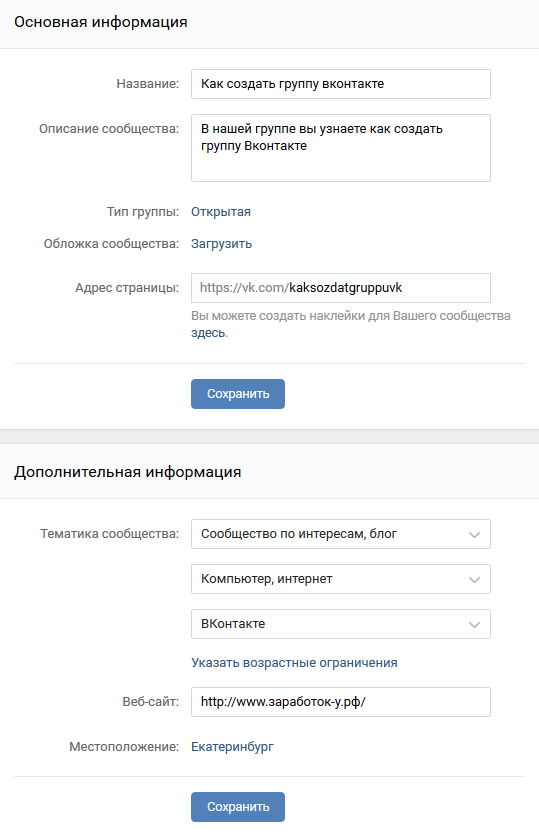Click the Адрес страницы field with kaksozdatgruppuvk
This screenshot has width=539, height=835.
341,288
